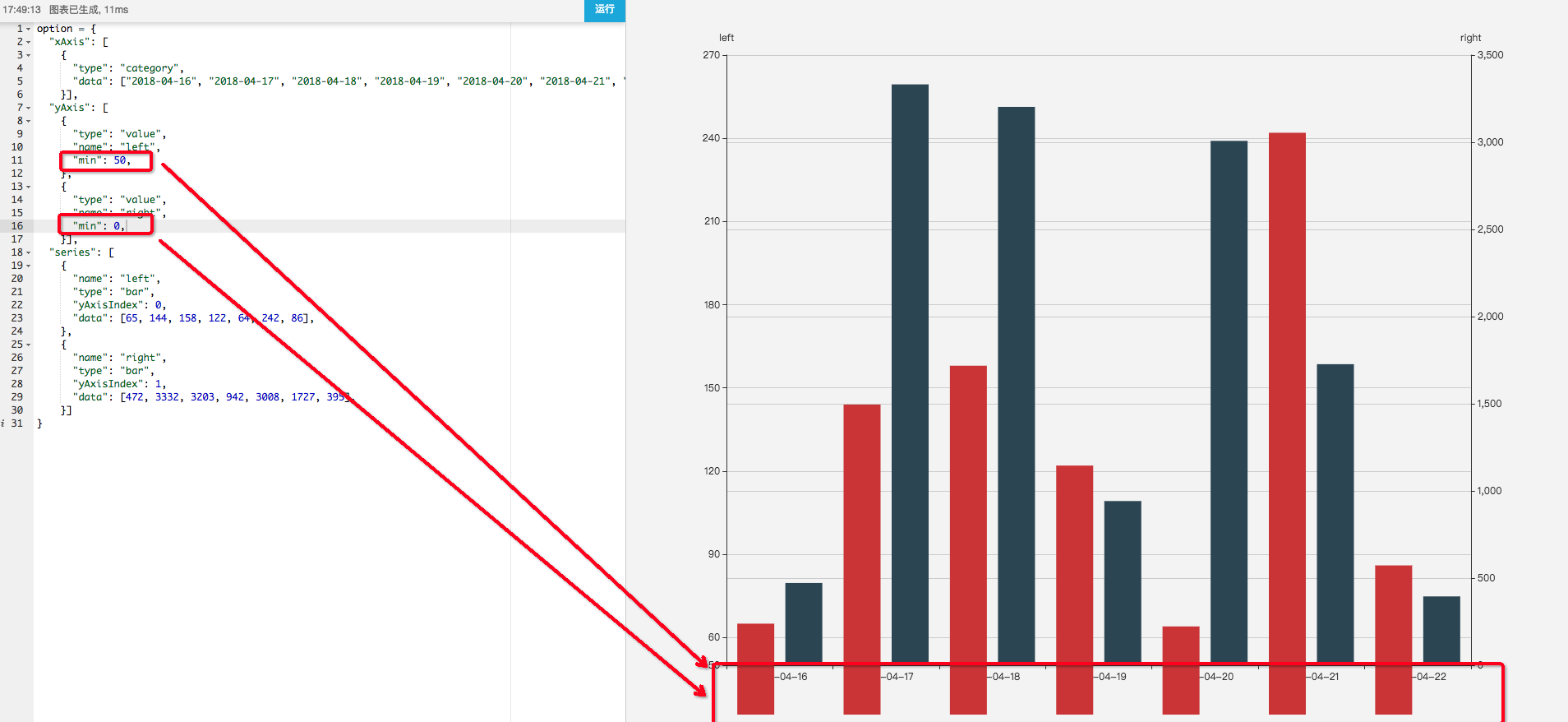Viewport: 1568px width, 722px height.
Task: Click line number 30 in the gutter
Action: [x=17, y=410]
